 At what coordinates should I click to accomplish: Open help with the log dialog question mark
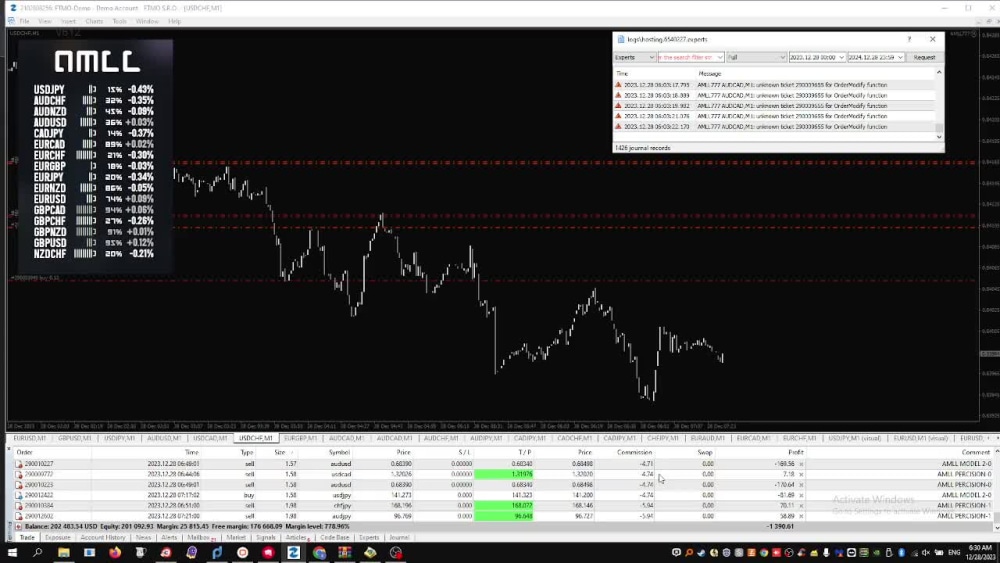coord(909,40)
